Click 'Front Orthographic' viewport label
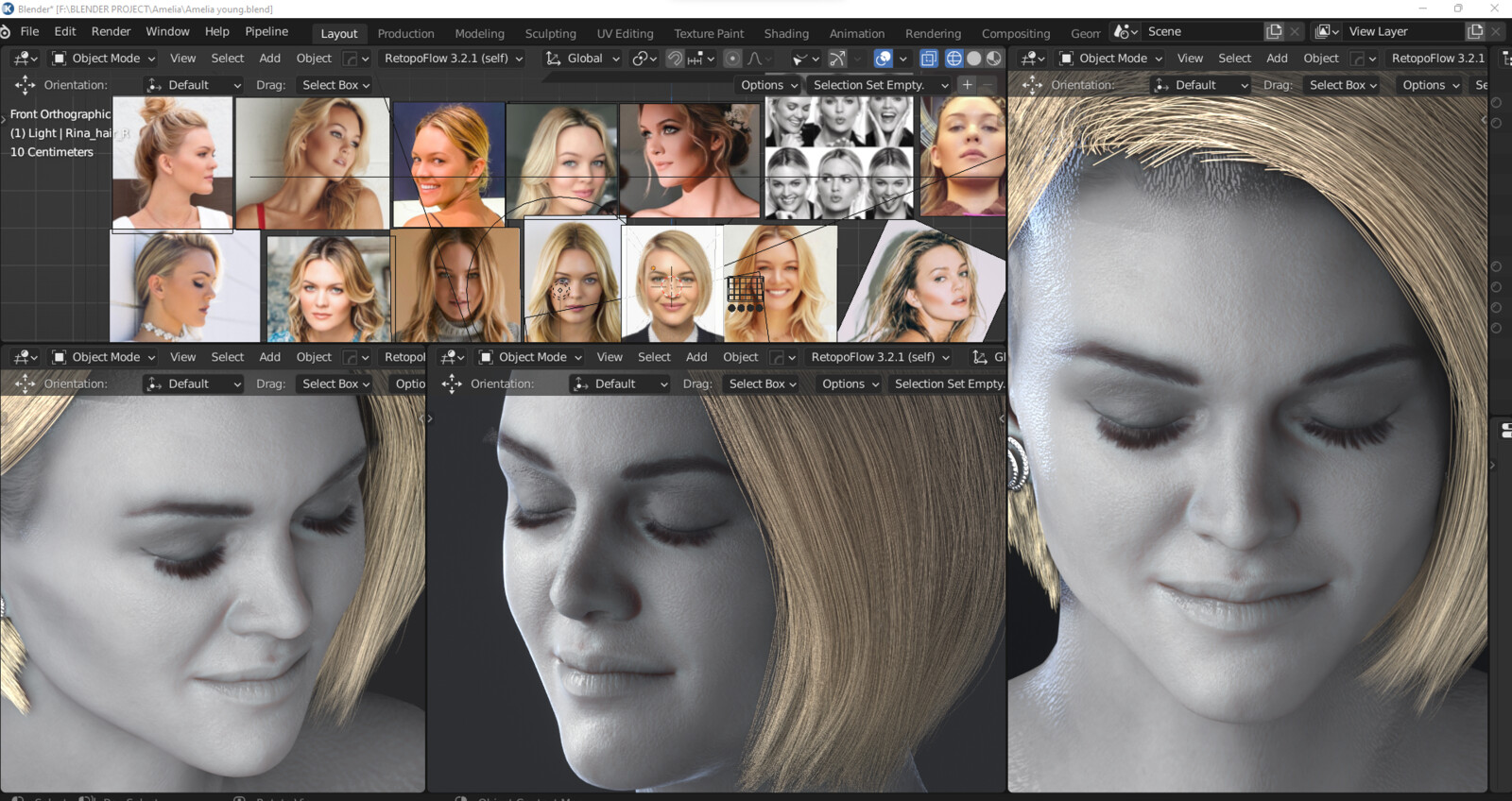 (x=60, y=113)
